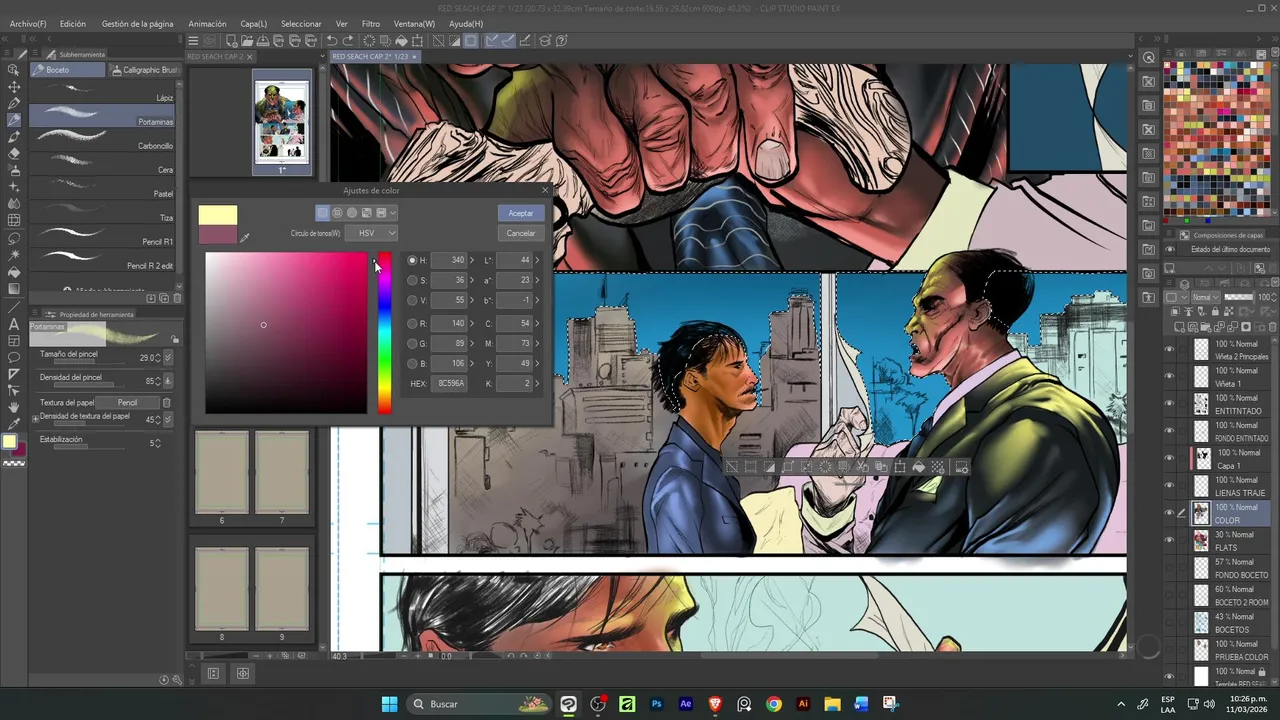Toggle visibility of COLOR layer
This screenshot has height=720, width=1280.
(x=1169, y=513)
